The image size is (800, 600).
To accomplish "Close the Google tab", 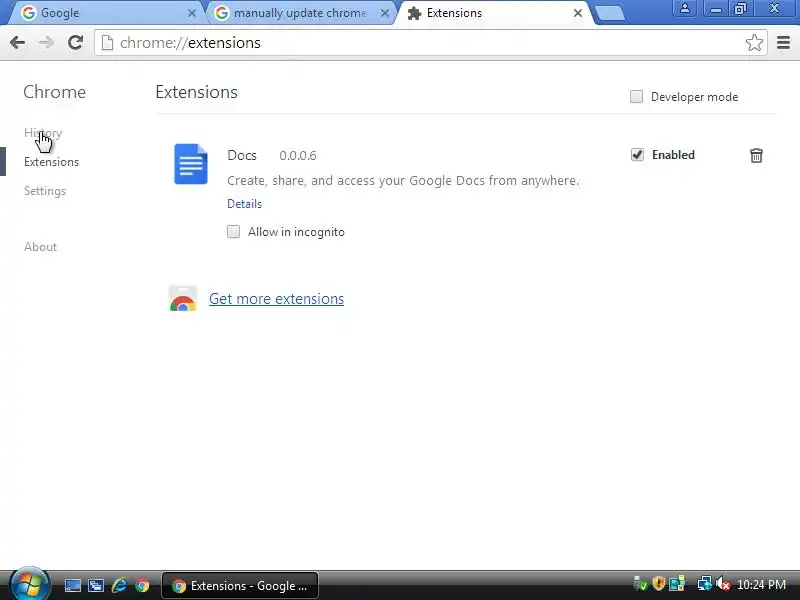I will [192, 13].
